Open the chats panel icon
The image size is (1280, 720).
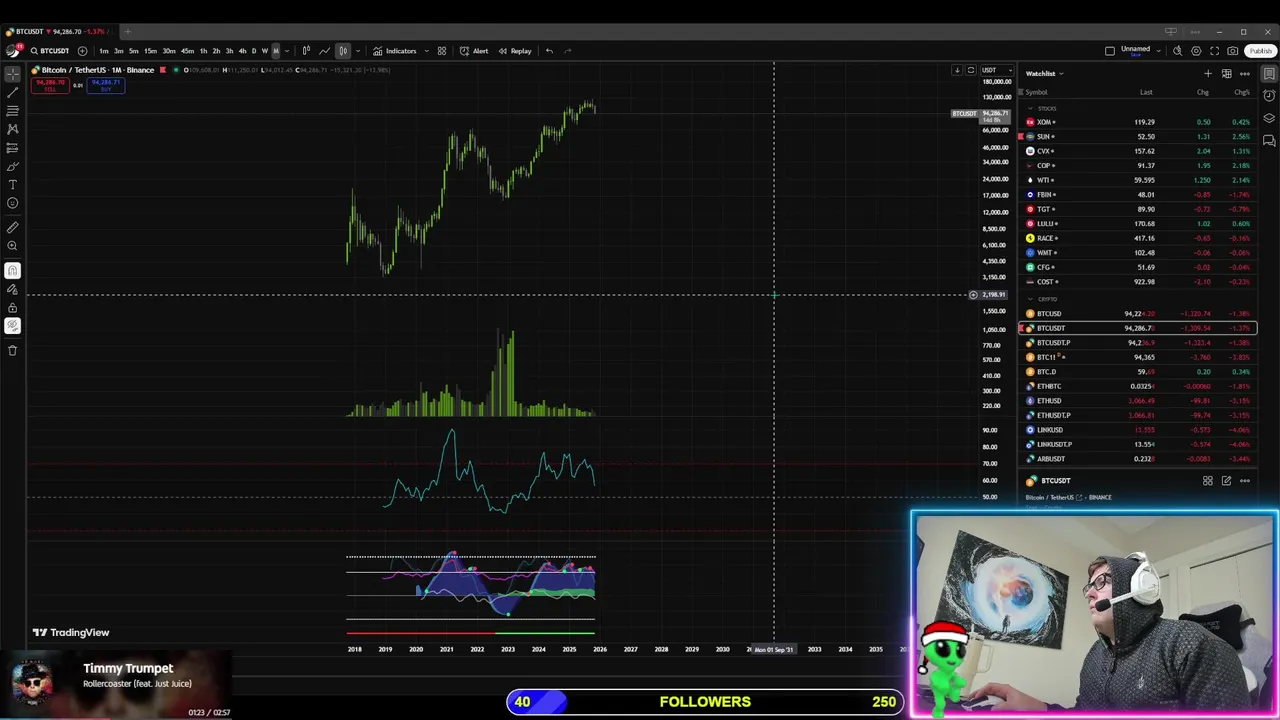(x=1269, y=141)
